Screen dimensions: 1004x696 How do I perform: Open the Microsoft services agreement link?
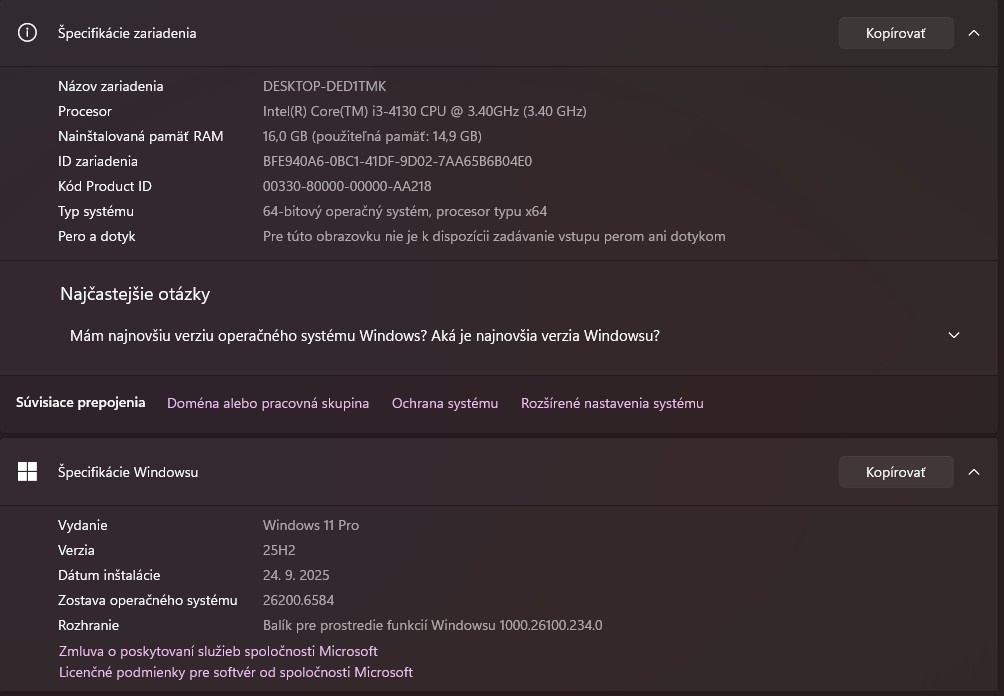218,651
